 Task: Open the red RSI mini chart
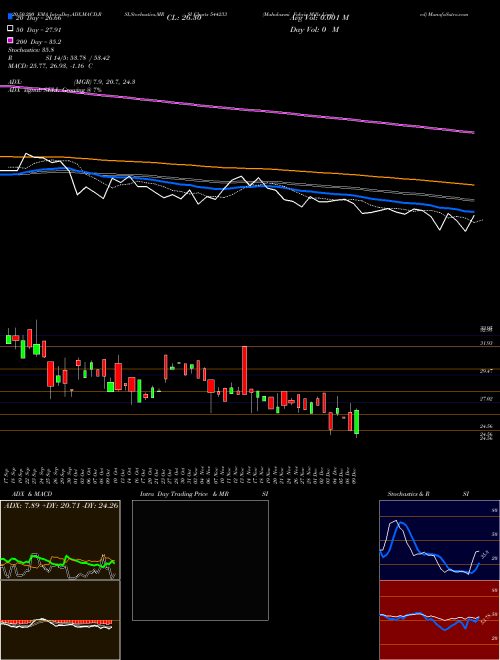(x=439, y=620)
